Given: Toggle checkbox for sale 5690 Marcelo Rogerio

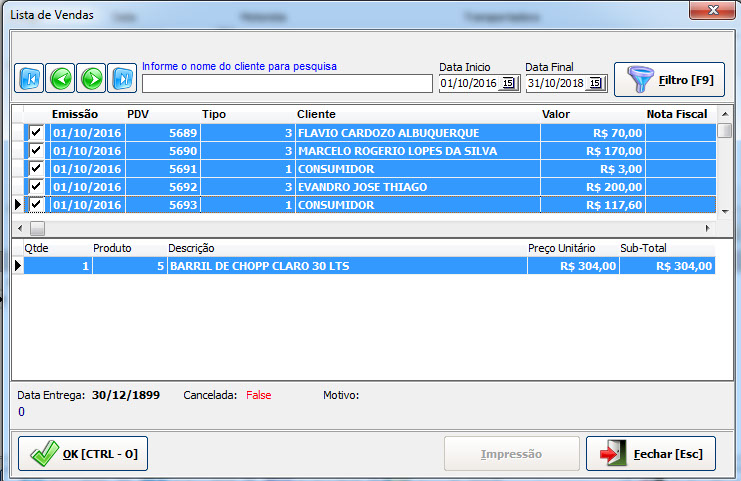Looking at the screenshot, I should click(36, 151).
